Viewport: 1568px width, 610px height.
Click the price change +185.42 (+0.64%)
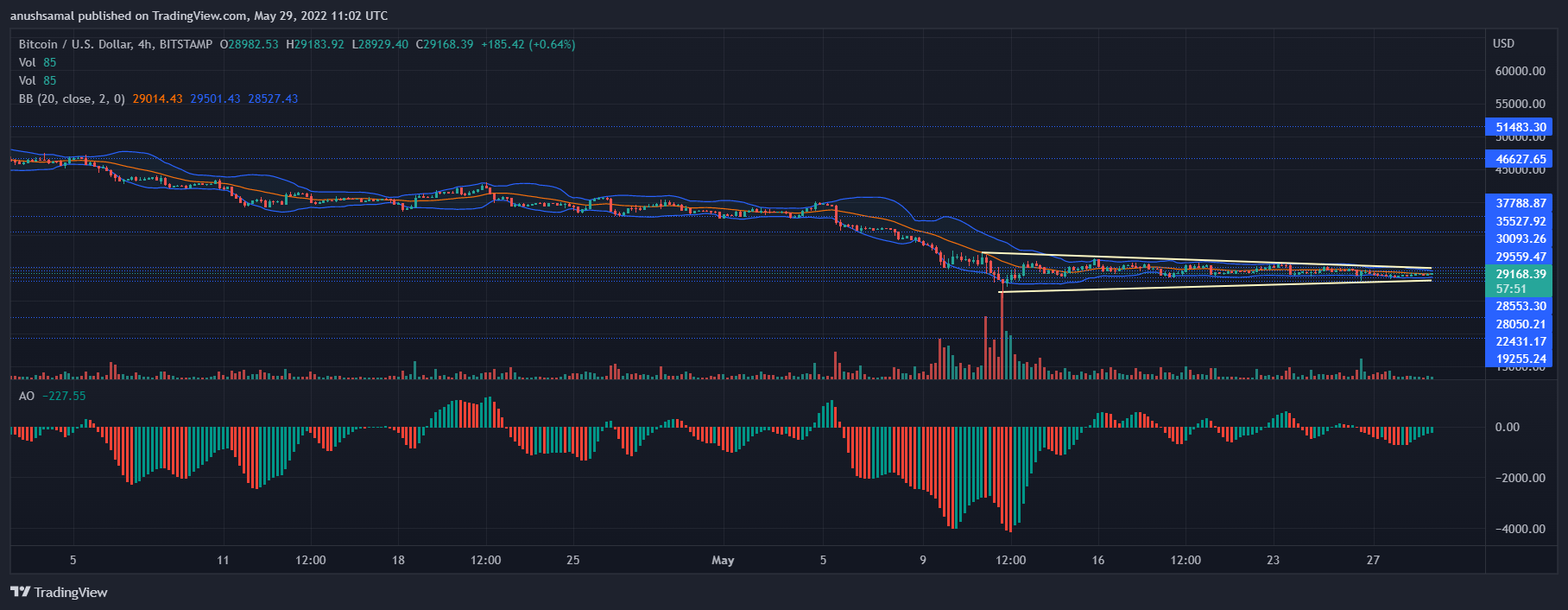528,44
